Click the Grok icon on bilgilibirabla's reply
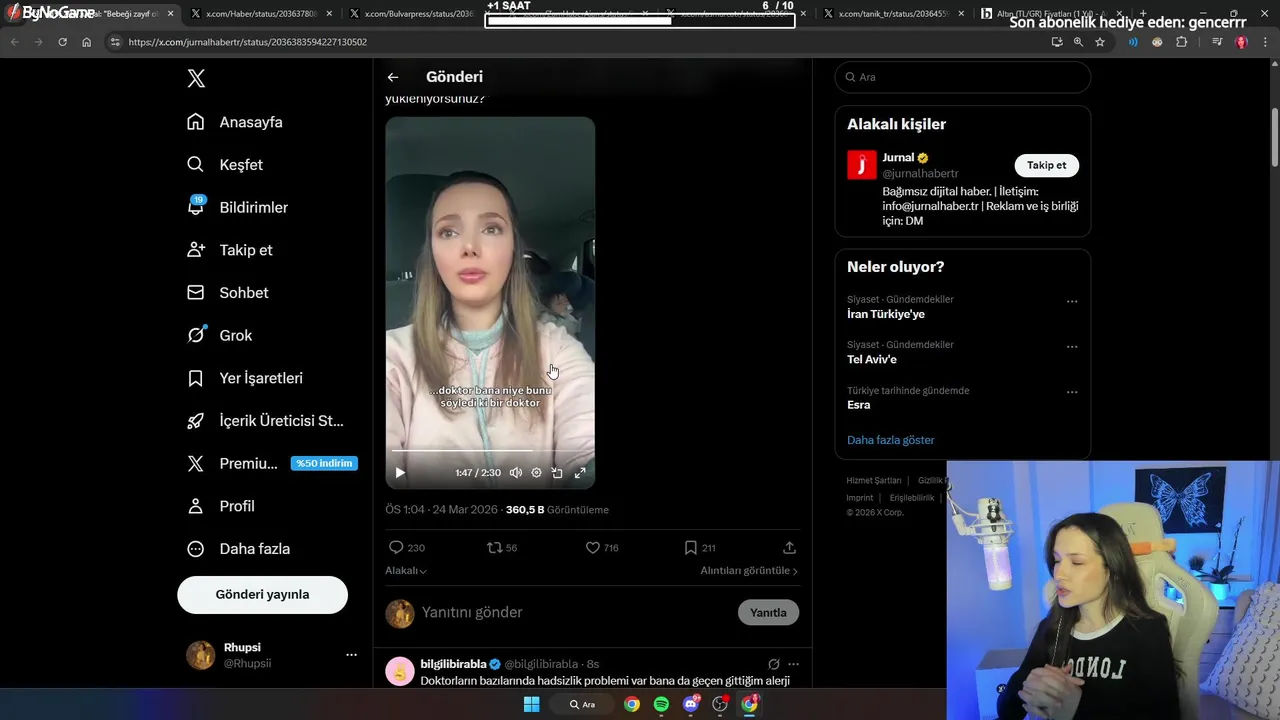This screenshot has width=1280, height=720. pos(773,664)
